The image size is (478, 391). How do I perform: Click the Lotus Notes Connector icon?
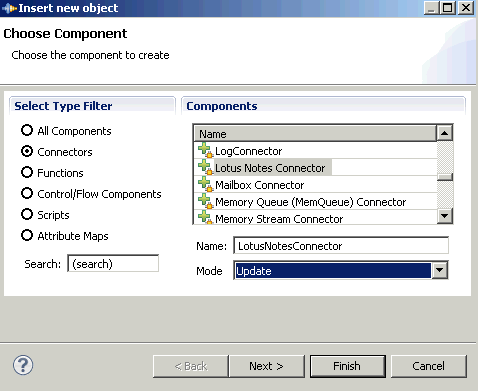[x=205, y=167]
